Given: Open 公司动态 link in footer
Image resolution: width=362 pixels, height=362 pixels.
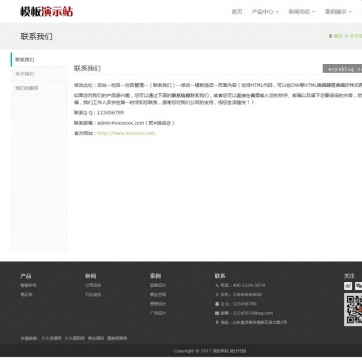Looking at the screenshot, I should [93, 285].
